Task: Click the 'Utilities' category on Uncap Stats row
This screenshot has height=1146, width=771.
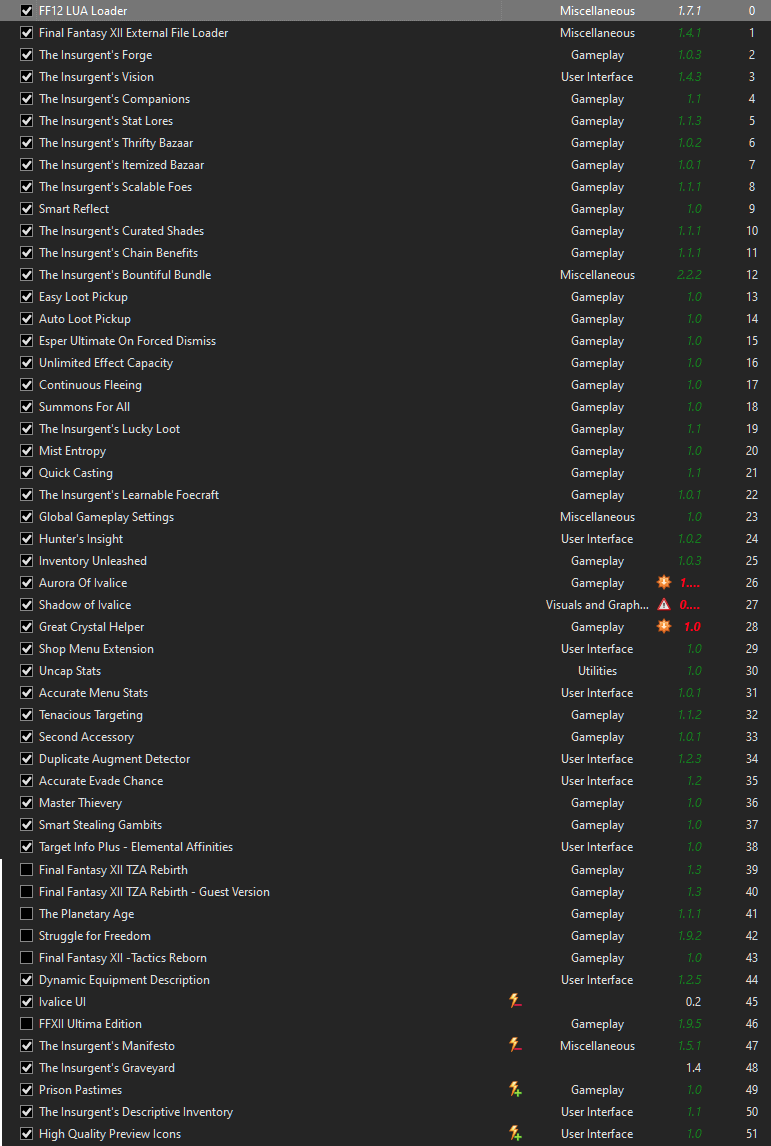Action: [597, 670]
